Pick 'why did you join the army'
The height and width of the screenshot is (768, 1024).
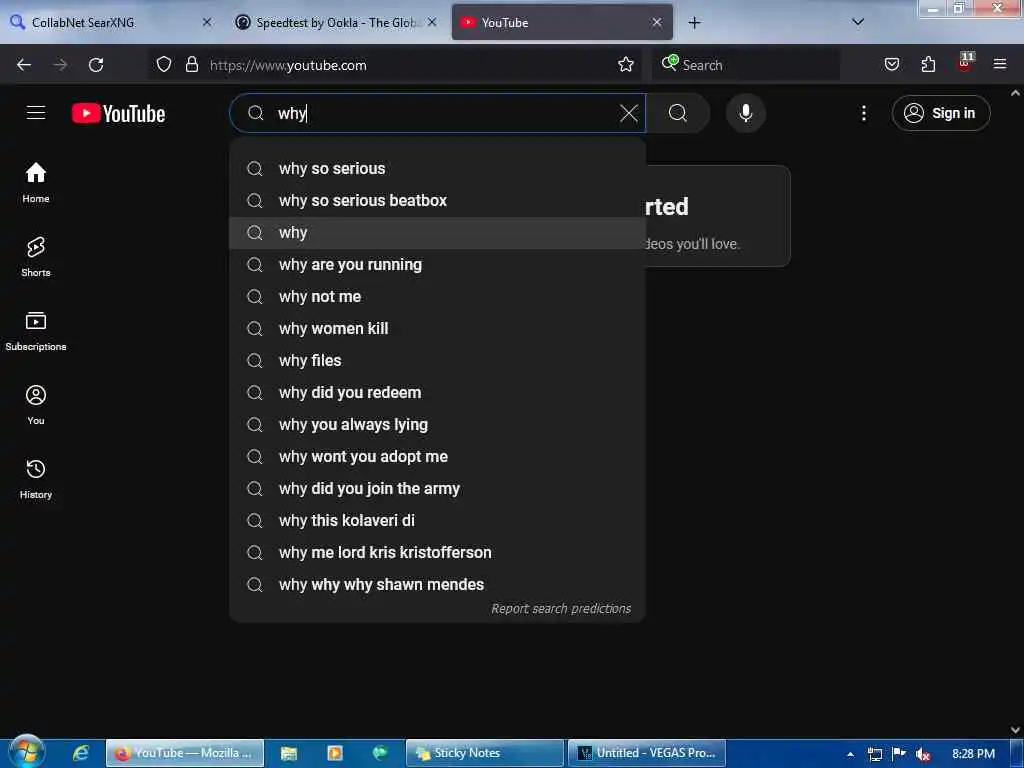[x=438, y=488]
